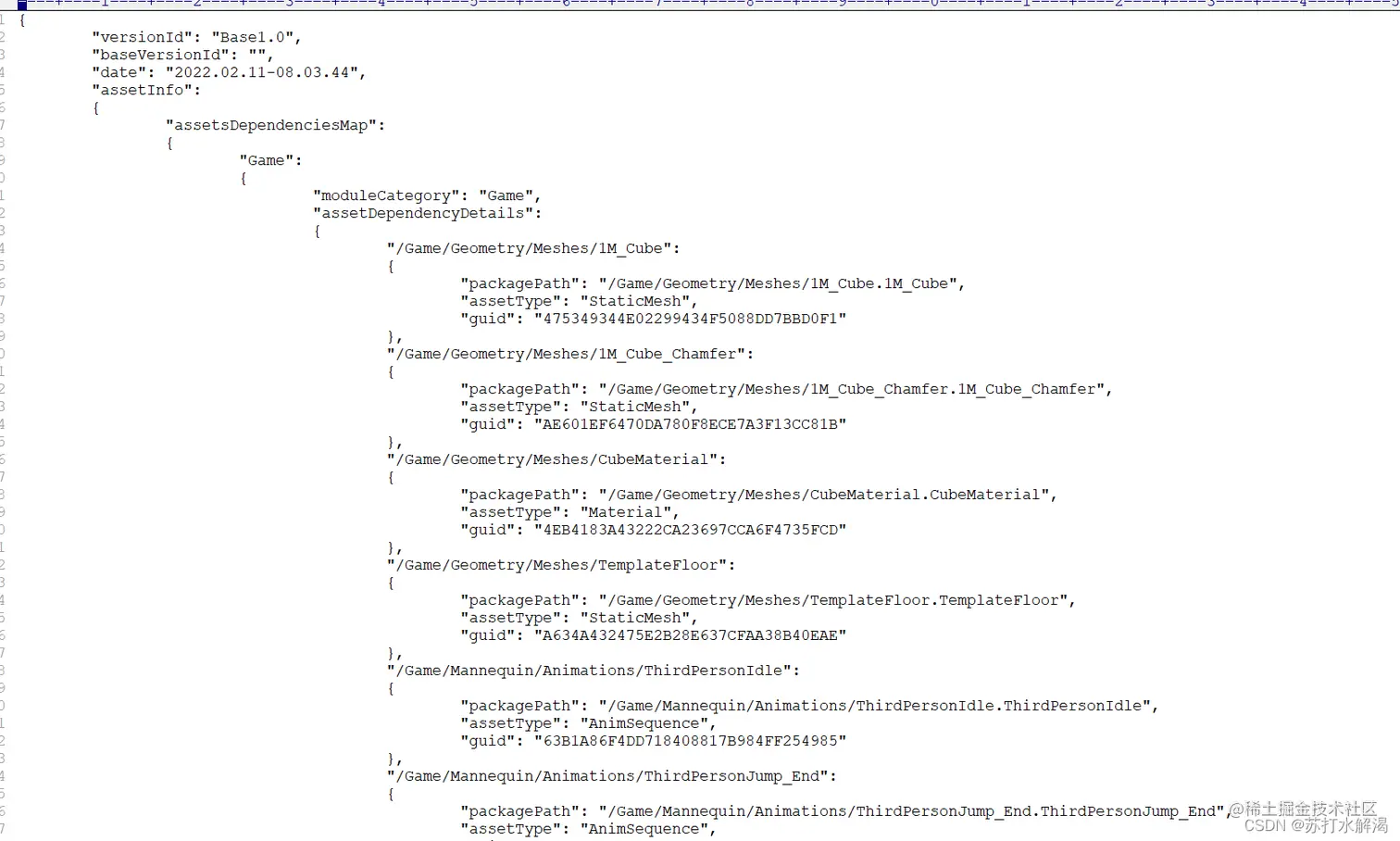Click the "/Game/Geometry/Meshes/1M_Cube_Chamfer": key line
1400x841 pixels.
570,355
